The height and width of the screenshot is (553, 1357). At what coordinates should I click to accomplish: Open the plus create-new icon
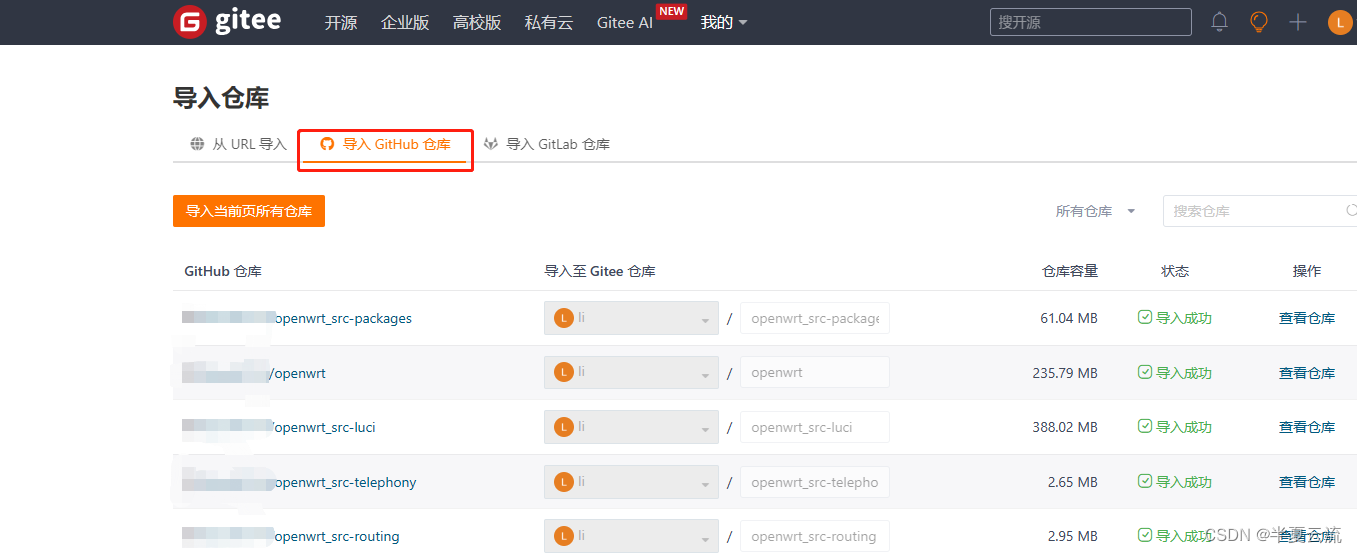1298,22
